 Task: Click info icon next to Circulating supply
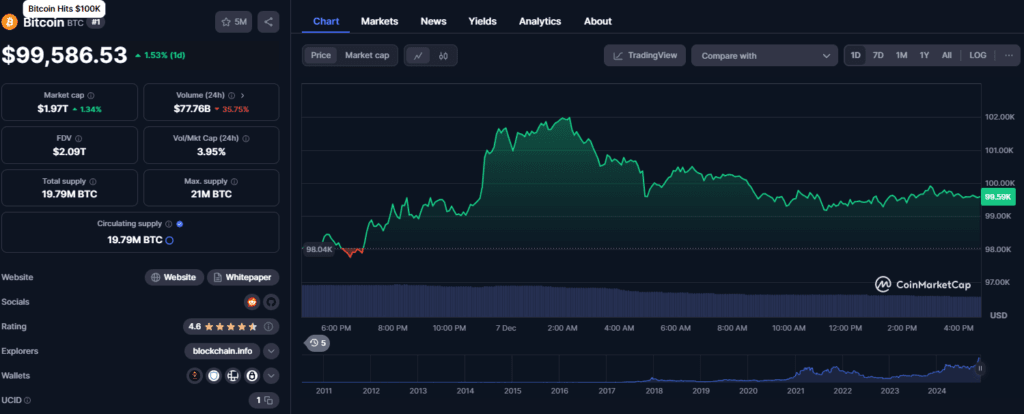(x=168, y=224)
